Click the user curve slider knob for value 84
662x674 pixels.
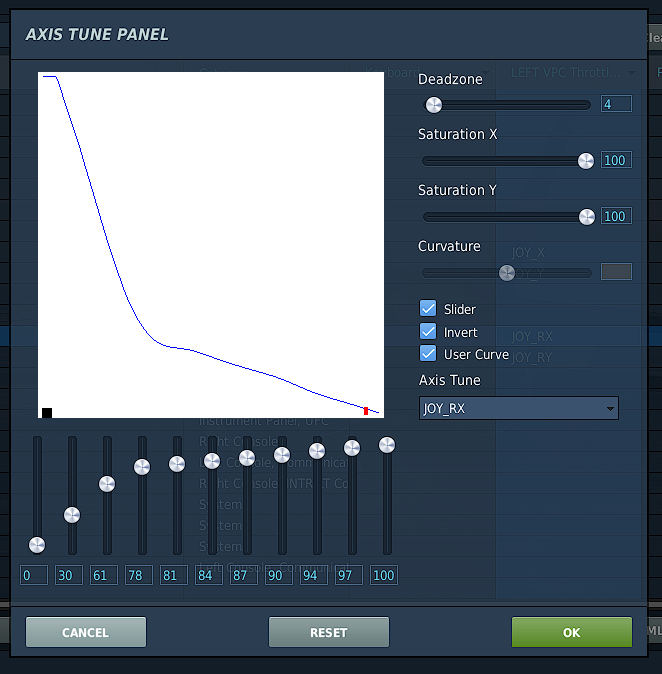pos(211,461)
